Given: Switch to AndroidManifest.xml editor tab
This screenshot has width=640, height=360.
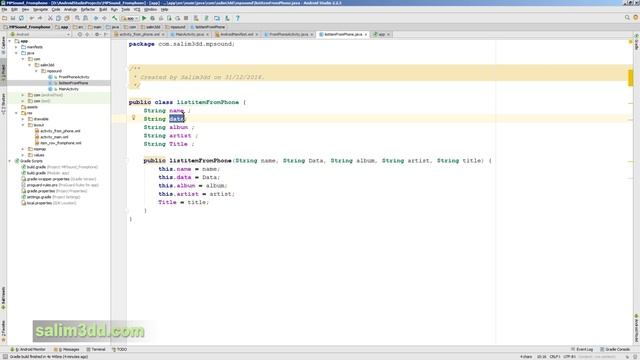Looking at the screenshot, I should coord(237,35).
